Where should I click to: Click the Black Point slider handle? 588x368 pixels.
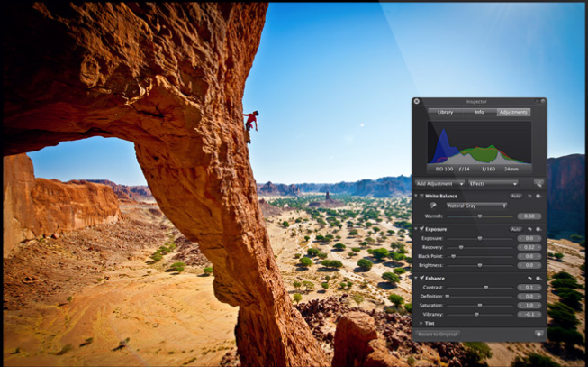(x=453, y=256)
